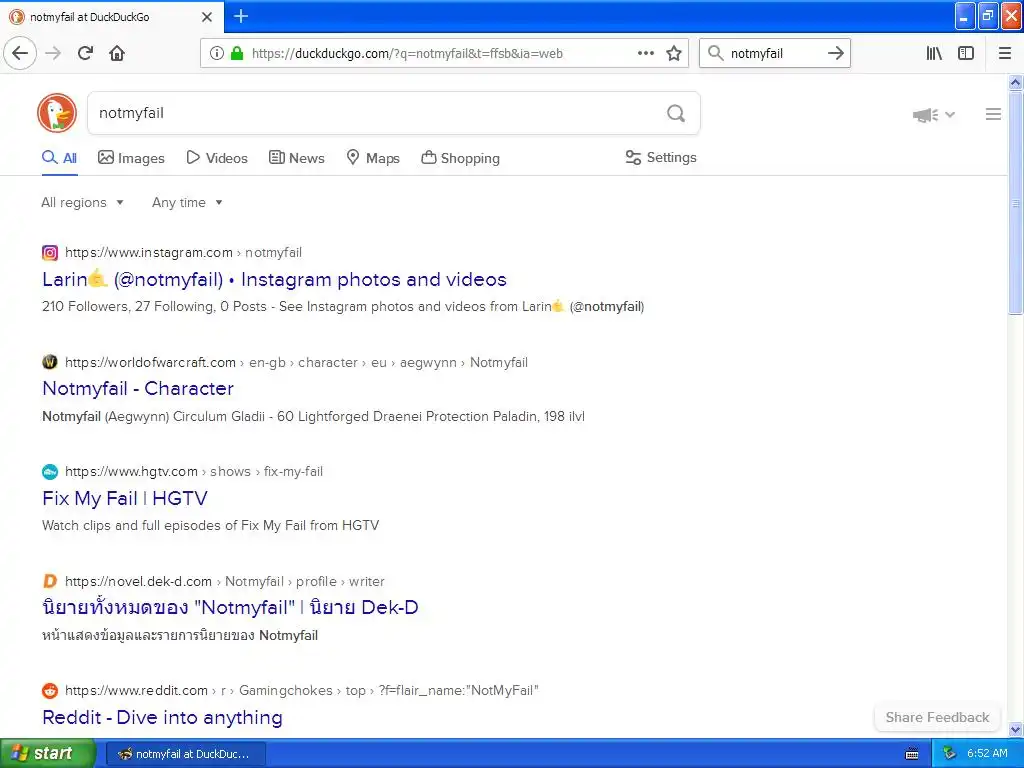
Task: Open the Firefox home page icon
Action: coord(117,54)
